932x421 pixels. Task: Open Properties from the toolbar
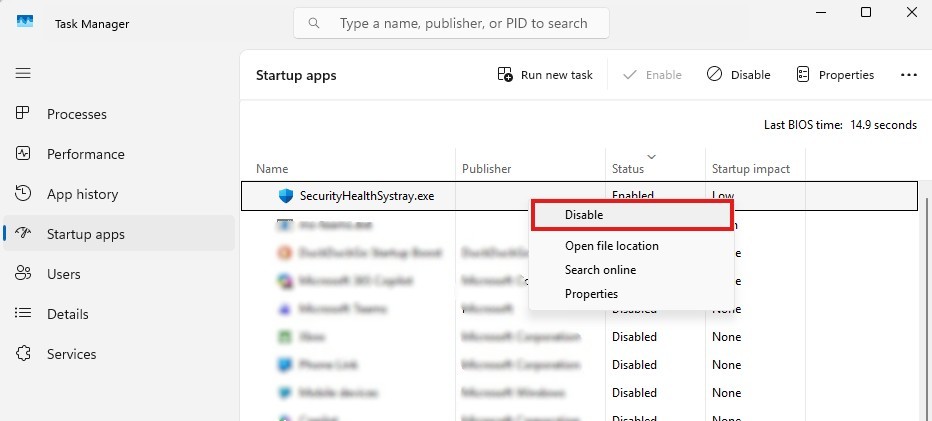coord(835,75)
